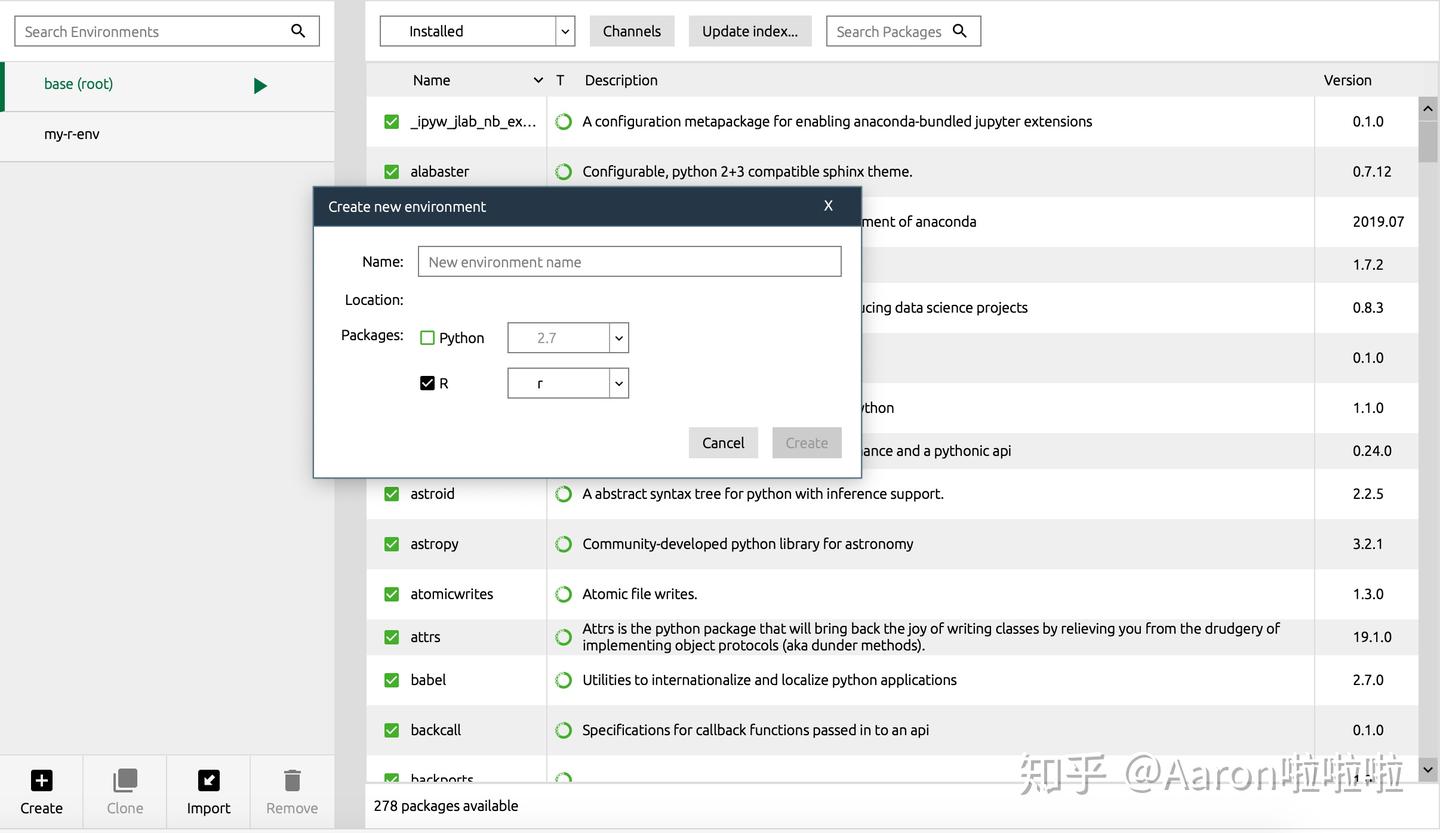Image resolution: width=1440 pixels, height=833 pixels.
Task: Click the green status icon beside astropy
Action: (563, 543)
